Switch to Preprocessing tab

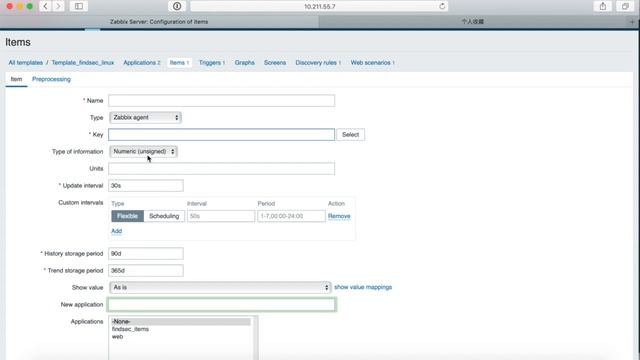pyautogui.click(x=51, y=79)
